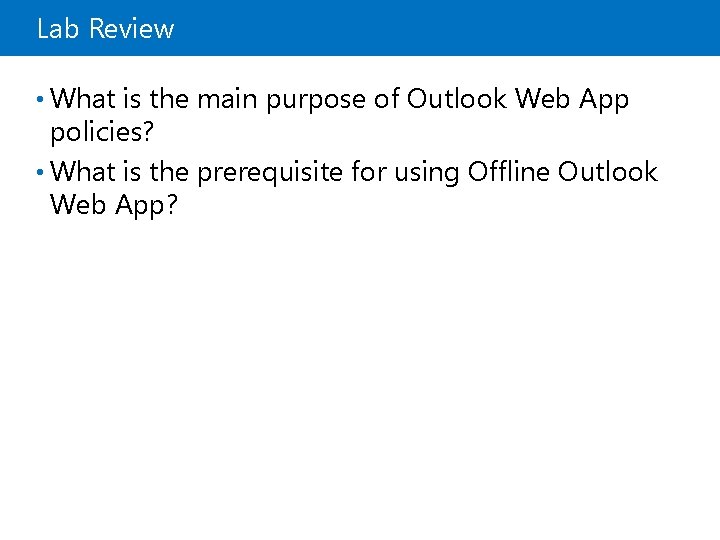The width and height of the screenshot is (720, 540).
Task: Click the 'Lab Review' slide title
Action: pos(105,28)
